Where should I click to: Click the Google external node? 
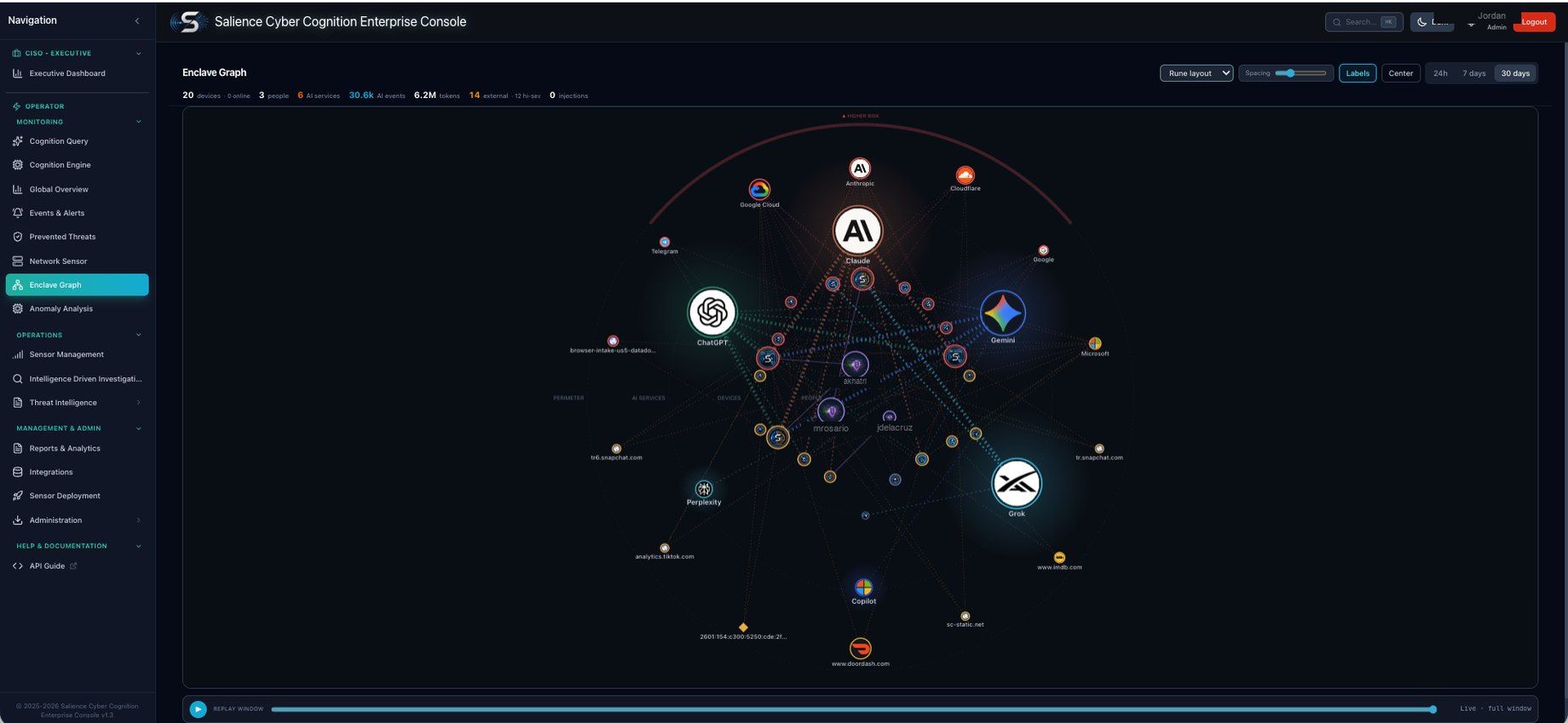point(1043,250)
